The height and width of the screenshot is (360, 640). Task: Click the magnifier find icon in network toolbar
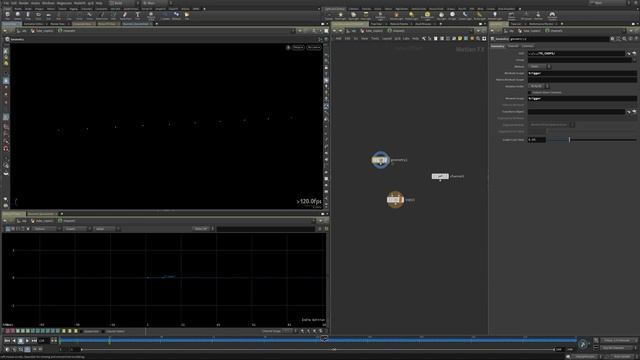(x=478, y=38)
